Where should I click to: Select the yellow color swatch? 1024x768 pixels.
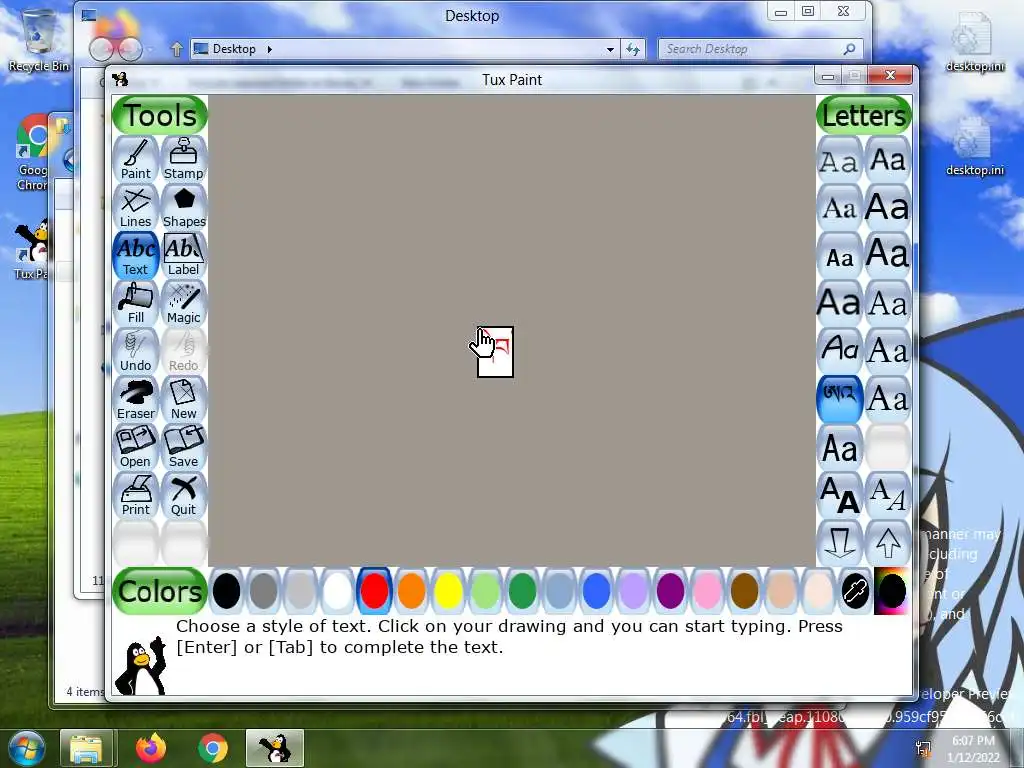[x=449, y=591]
